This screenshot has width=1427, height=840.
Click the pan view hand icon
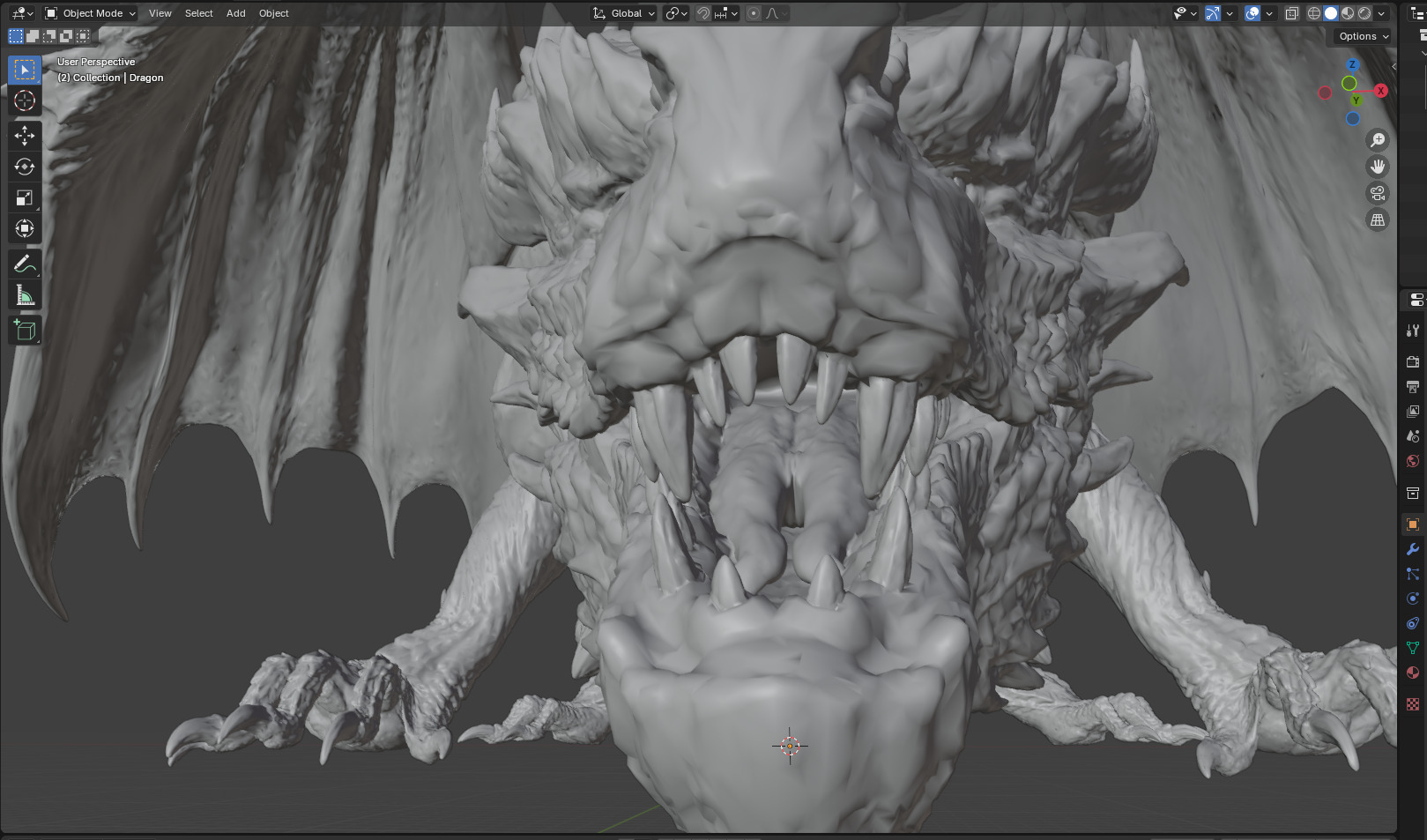[x=1378, y=167]
